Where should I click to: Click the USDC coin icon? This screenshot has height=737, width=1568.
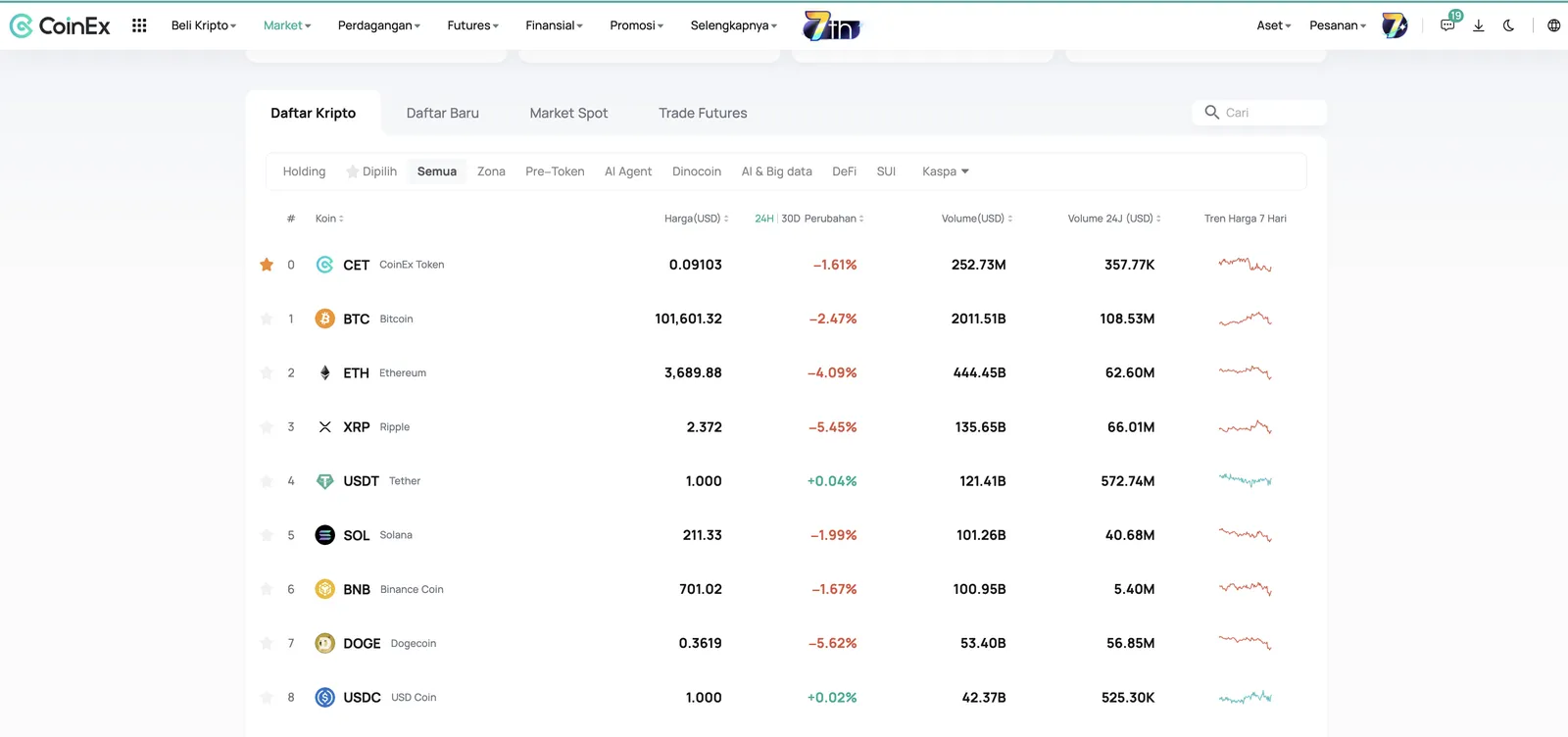325,697
